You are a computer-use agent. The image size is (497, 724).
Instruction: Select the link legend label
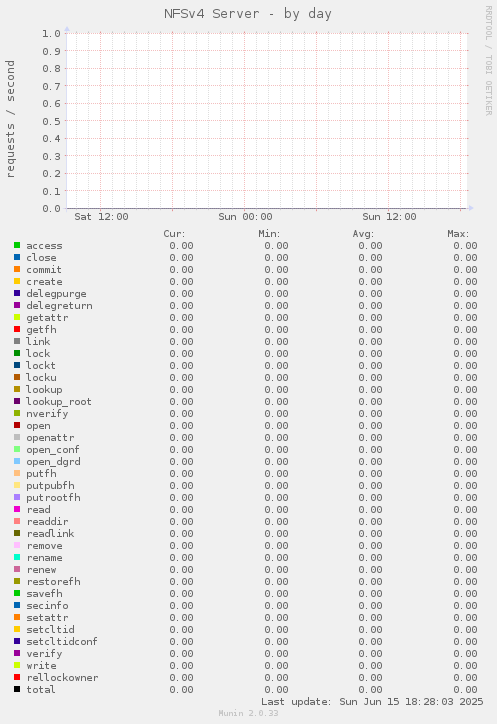point(38,342)
